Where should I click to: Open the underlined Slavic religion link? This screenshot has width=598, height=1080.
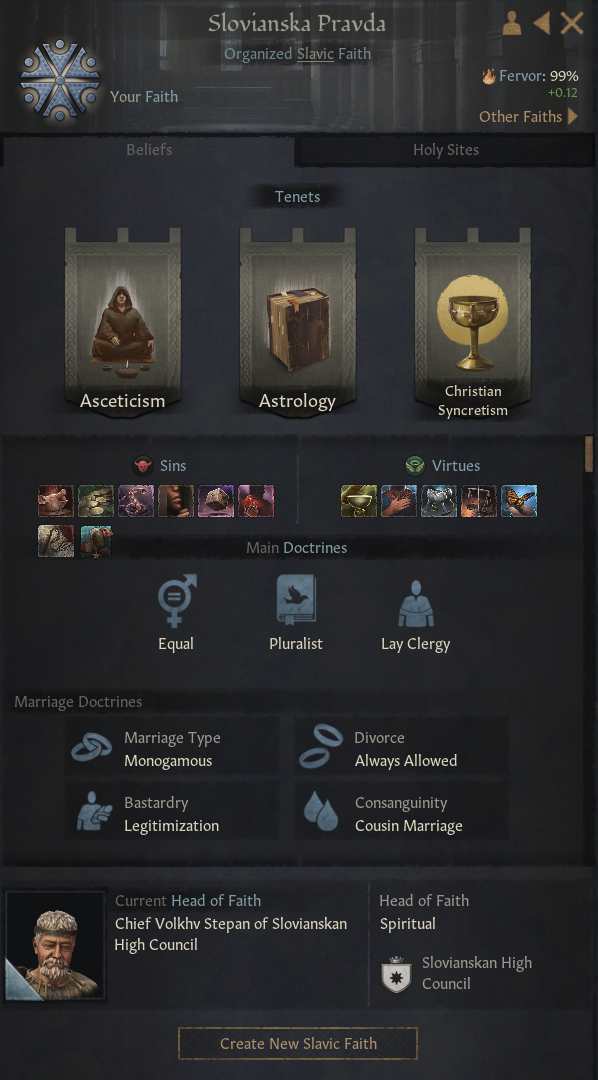click(316, 53)
